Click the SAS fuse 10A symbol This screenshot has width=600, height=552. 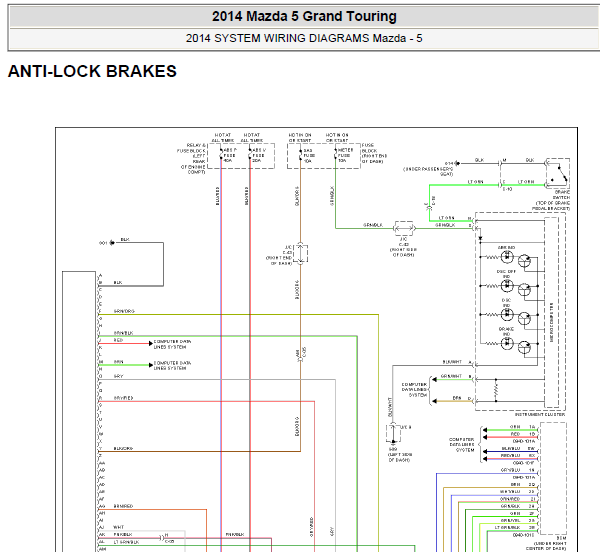coord(300,155)
